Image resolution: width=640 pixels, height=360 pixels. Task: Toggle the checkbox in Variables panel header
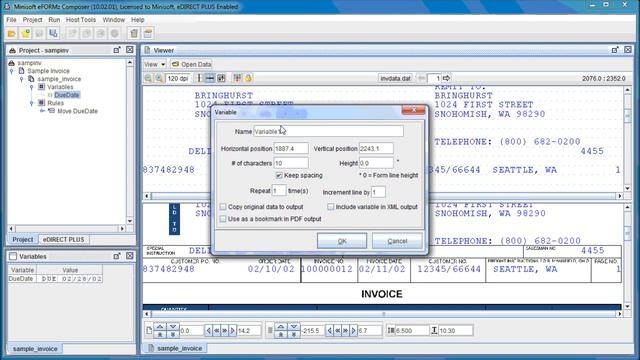tap(13, 256)
